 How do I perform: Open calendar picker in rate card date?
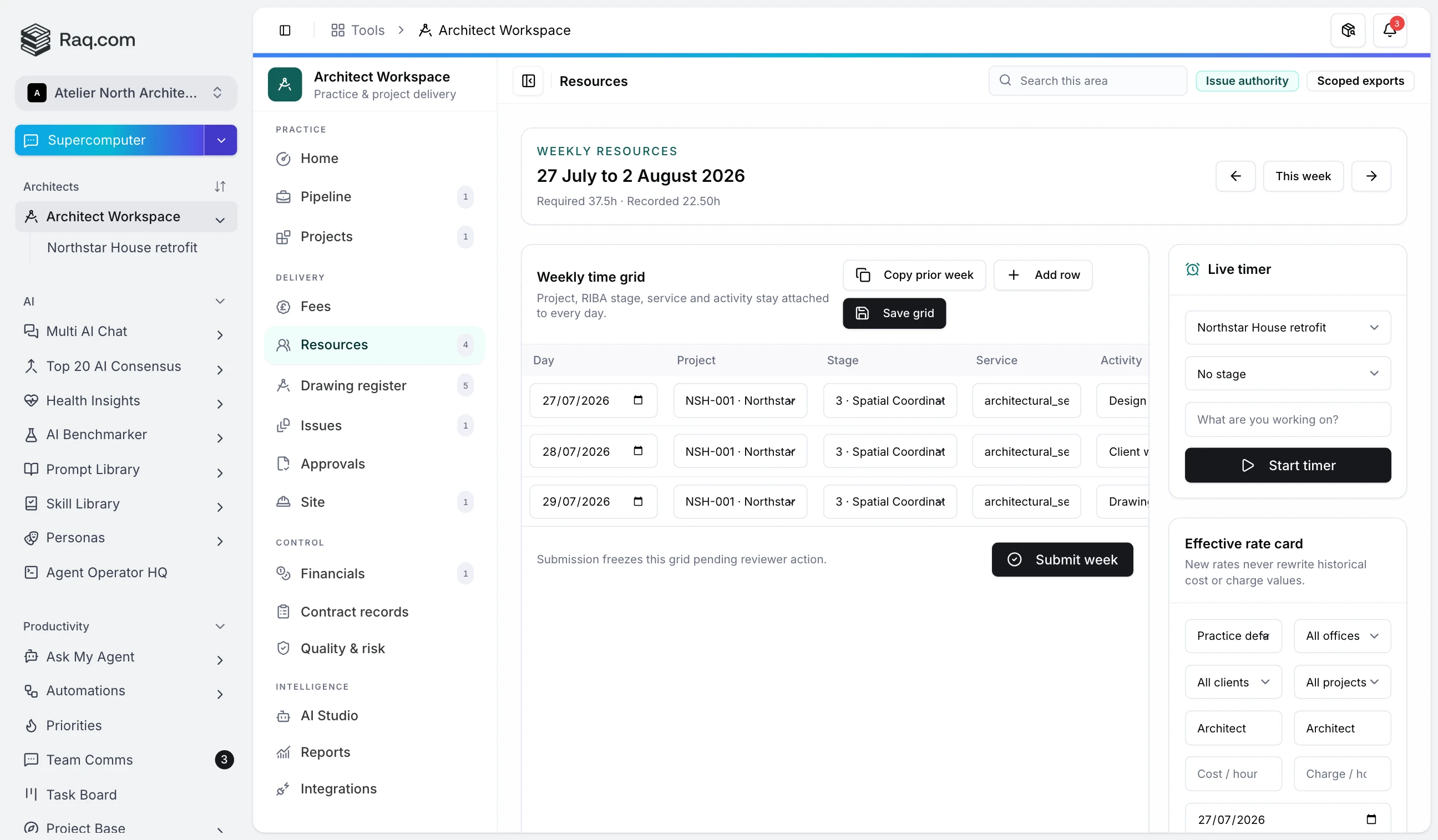click(1371, 819)
